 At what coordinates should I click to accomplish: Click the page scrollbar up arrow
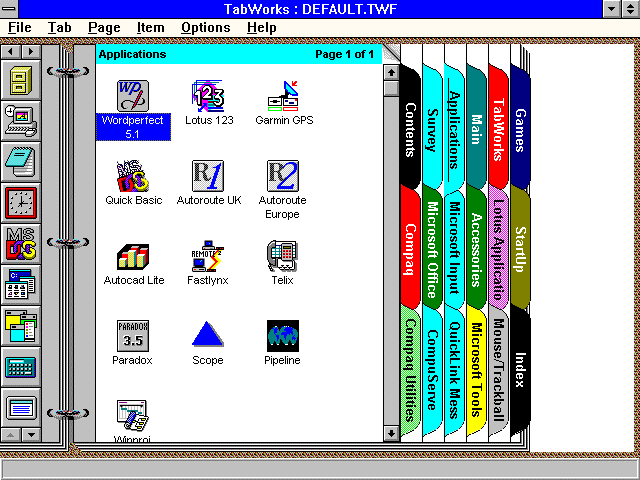pyautogui.click(x=391, y=73)
